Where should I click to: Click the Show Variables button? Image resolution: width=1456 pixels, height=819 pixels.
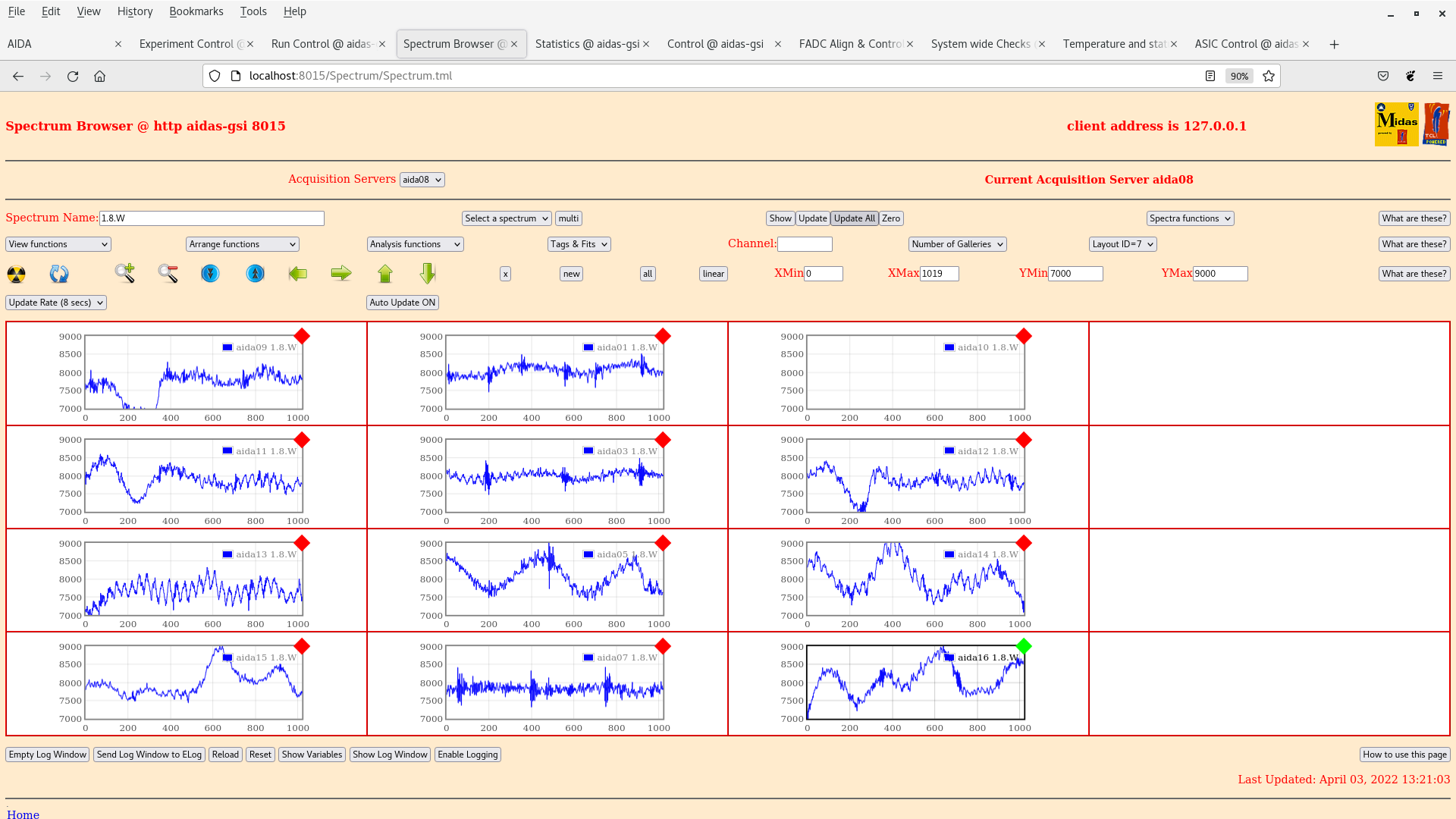pos(312,755)
